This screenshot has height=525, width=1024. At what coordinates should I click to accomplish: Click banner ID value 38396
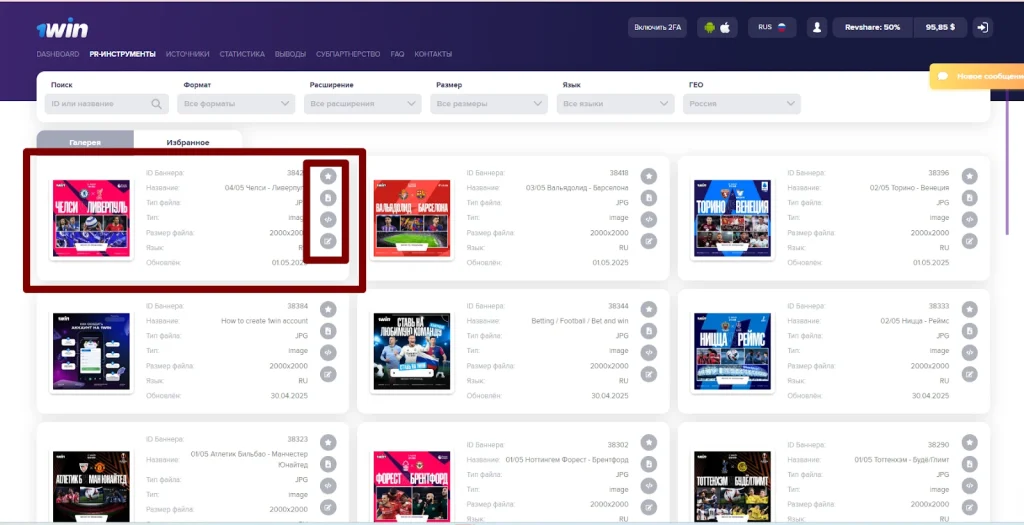939,173
